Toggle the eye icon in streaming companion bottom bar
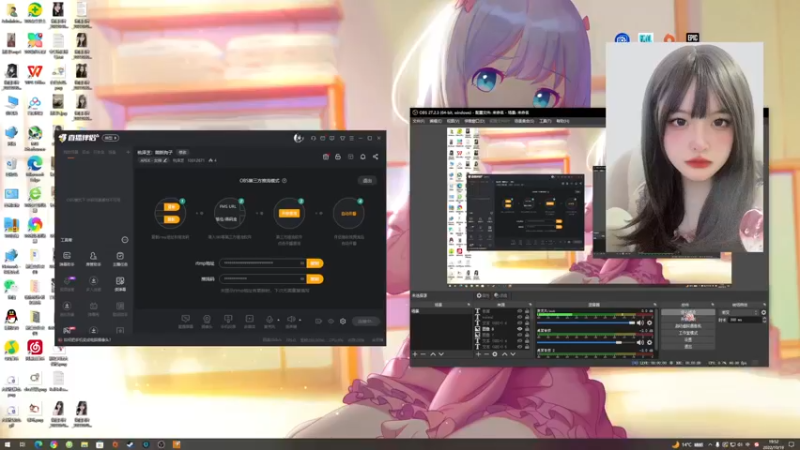The width and height of the screenshot is (800, 450). tap(331, 321)
